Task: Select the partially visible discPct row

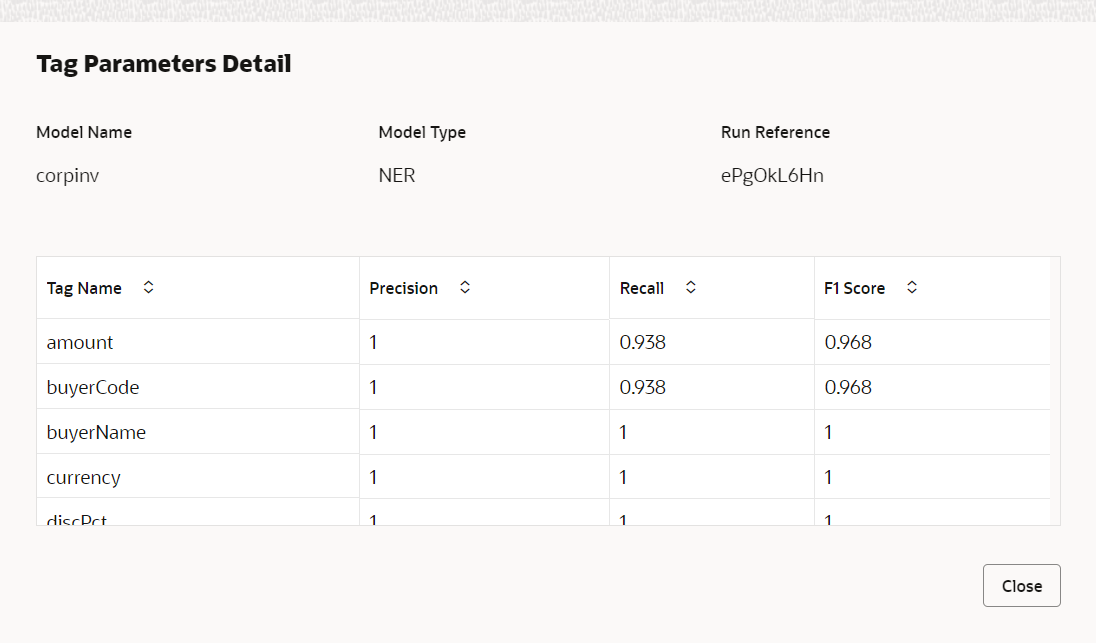Action: [x=543, y=512]
